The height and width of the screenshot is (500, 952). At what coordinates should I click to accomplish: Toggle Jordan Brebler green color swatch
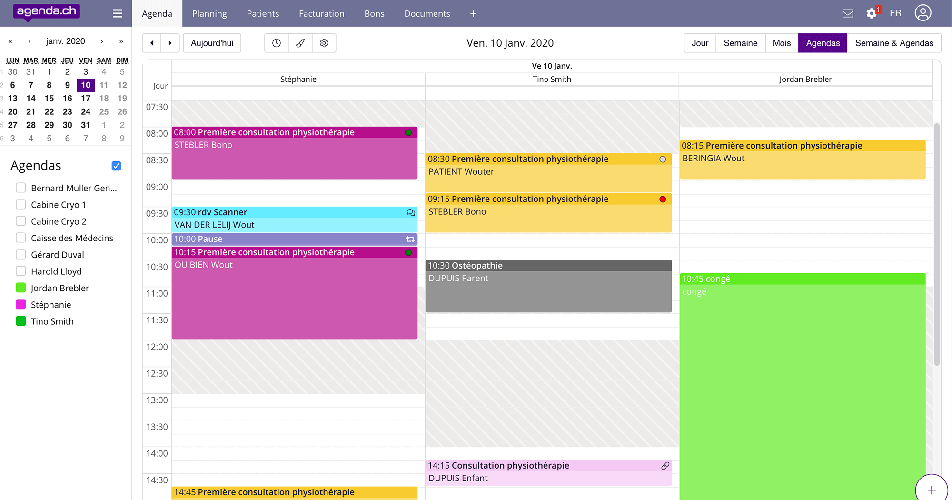pos(21,288)
